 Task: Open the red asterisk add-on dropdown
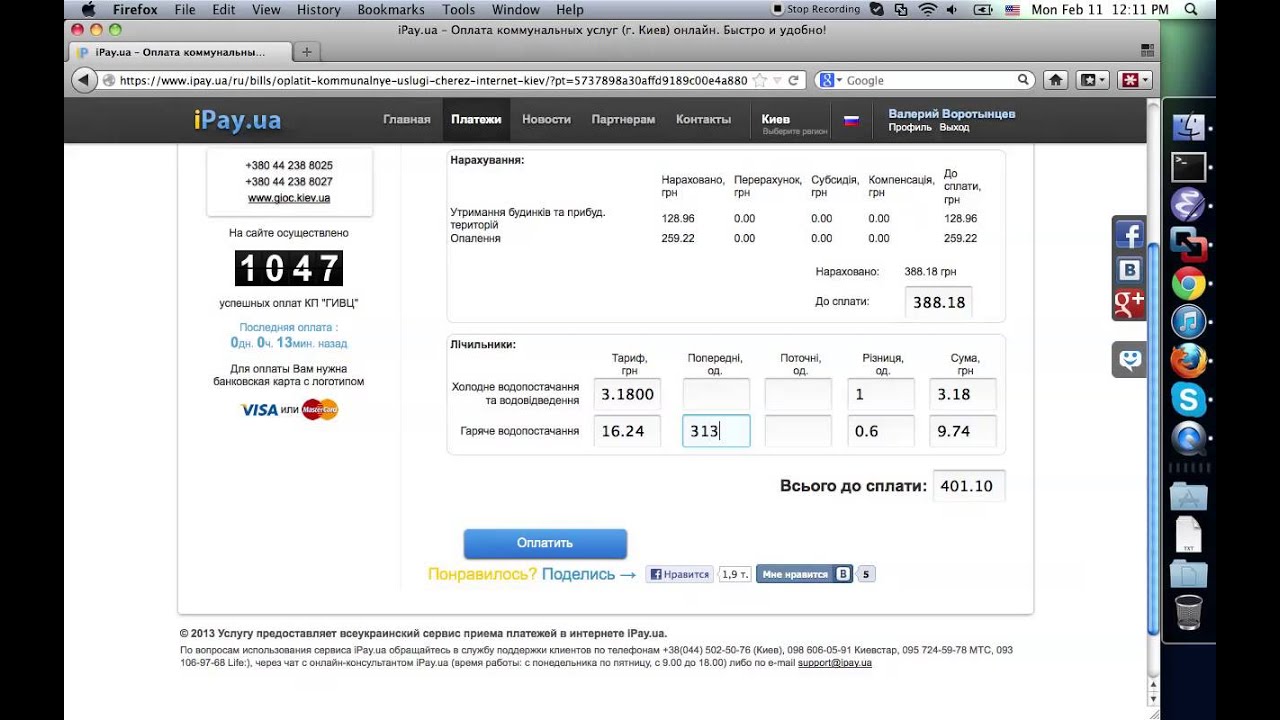point(1135,80)
